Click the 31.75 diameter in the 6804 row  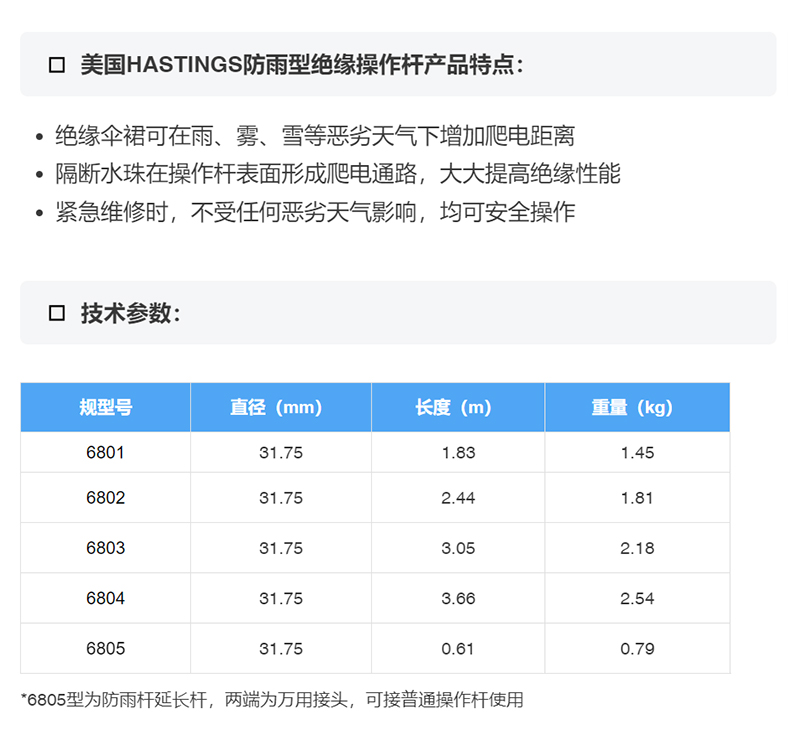point(281,598)
